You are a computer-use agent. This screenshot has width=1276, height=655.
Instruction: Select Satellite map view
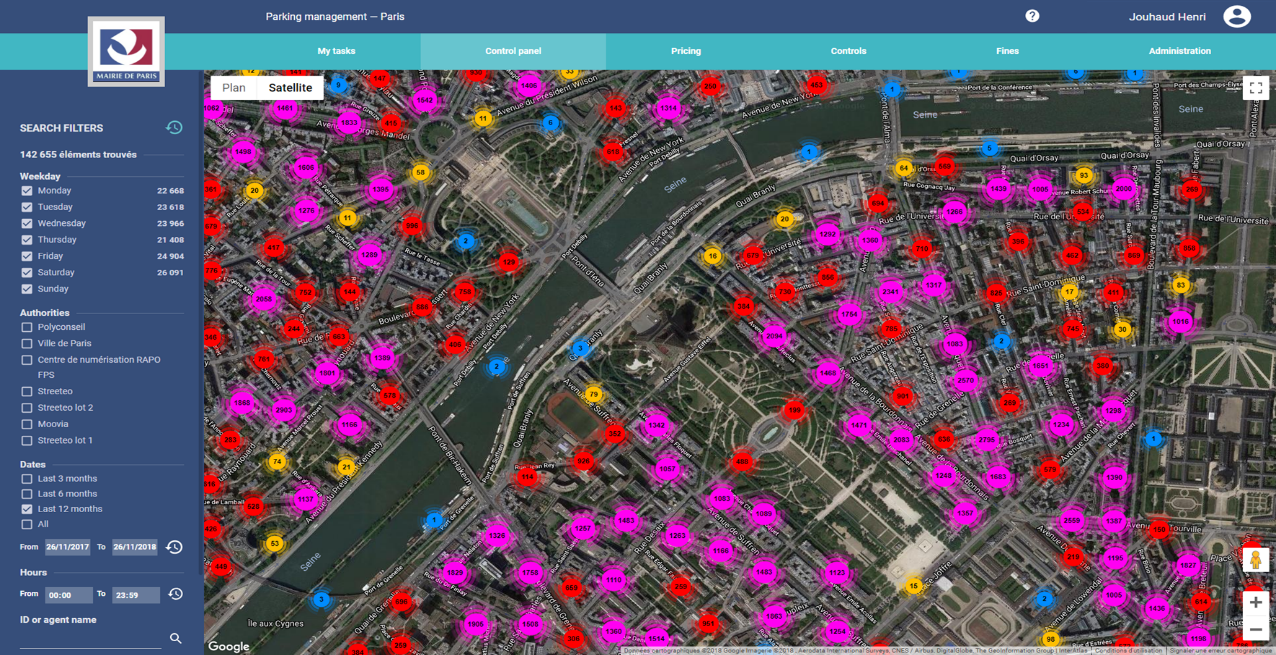click(x=290, y=88)
